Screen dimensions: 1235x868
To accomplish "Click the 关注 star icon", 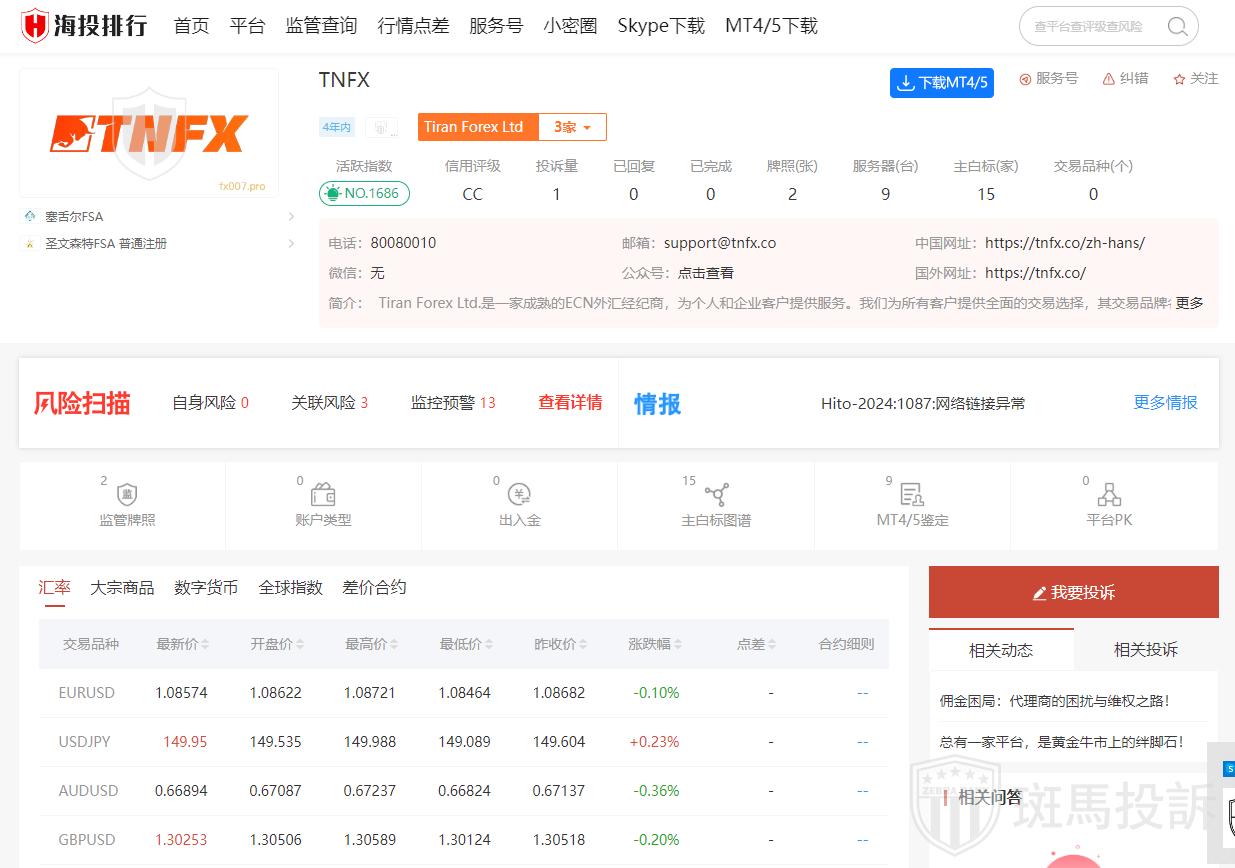I will 1179,79.
